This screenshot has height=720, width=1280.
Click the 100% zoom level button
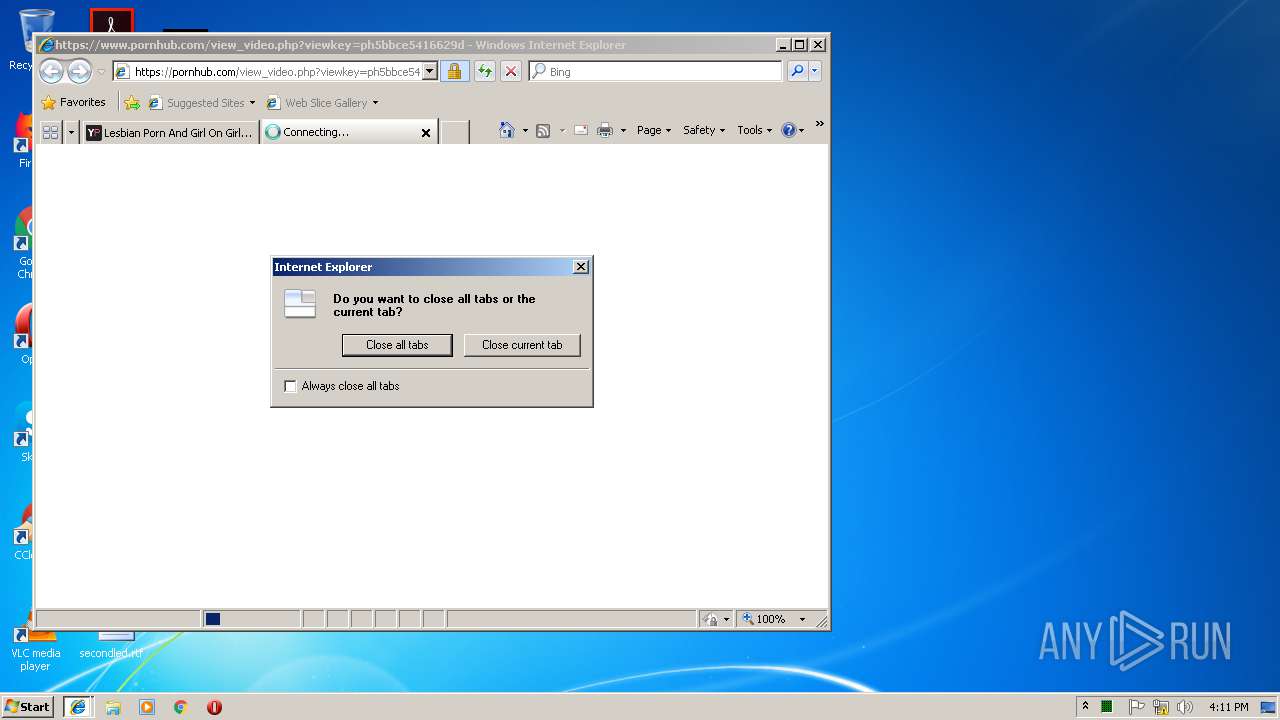pos(764,619)
